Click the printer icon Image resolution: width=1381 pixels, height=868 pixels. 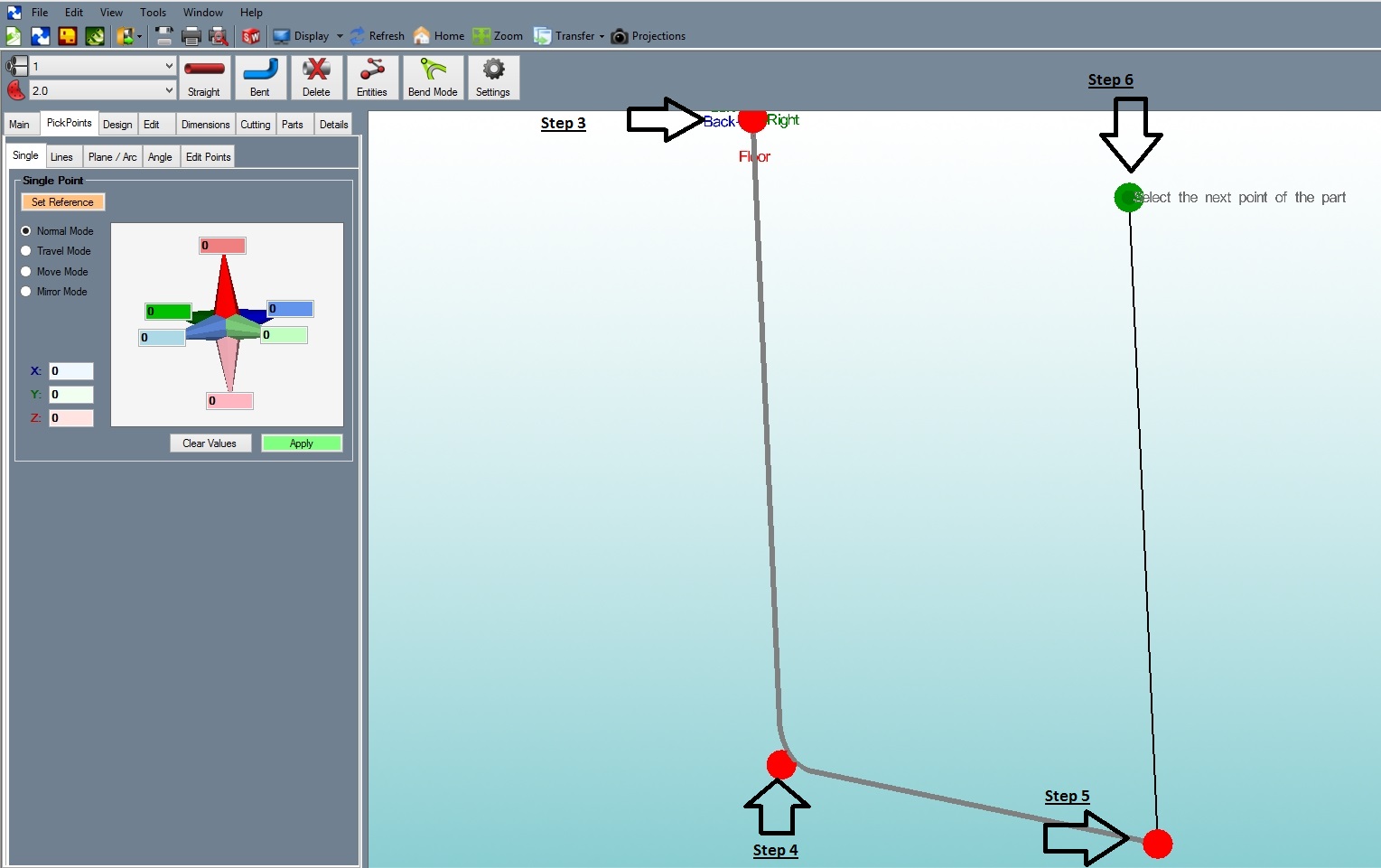191,36
